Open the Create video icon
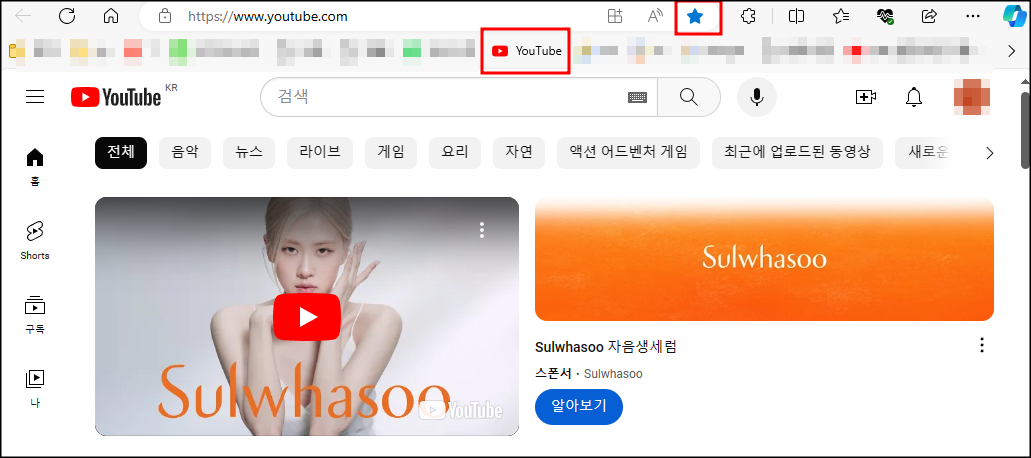This screenshot has height=458, width=1031. tap(866, 97)
